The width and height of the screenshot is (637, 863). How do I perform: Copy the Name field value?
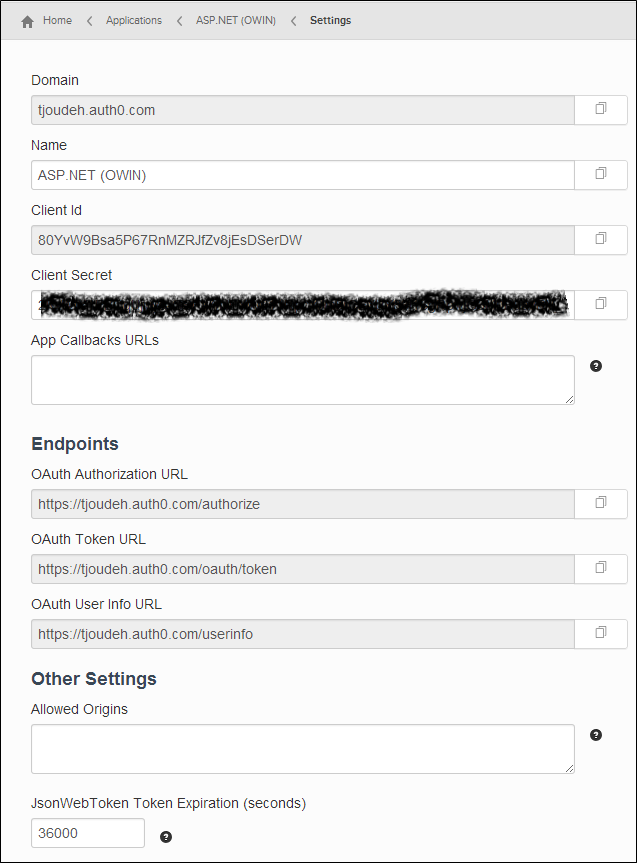(601, 174)
